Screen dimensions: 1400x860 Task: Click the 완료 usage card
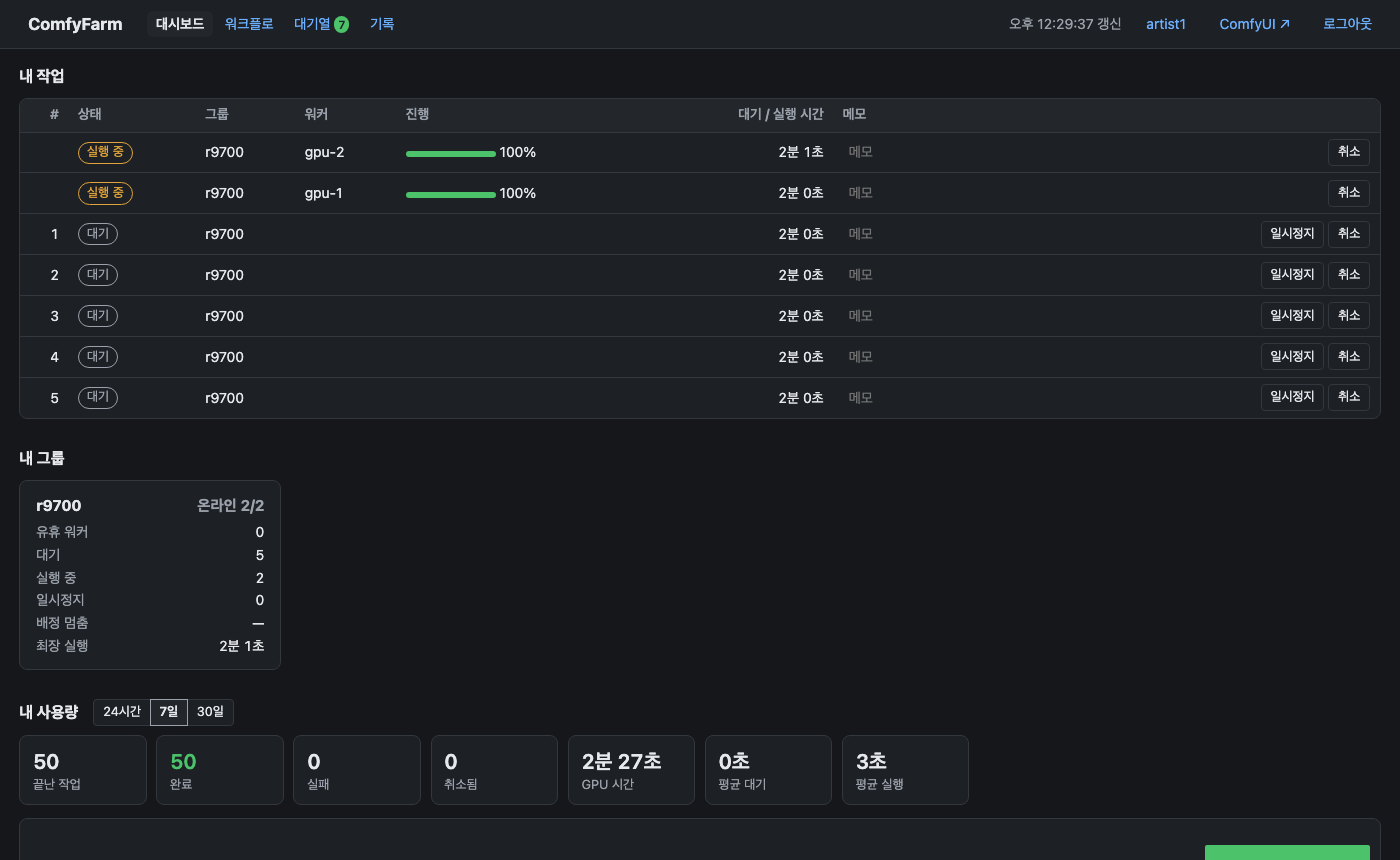[220, 770]
